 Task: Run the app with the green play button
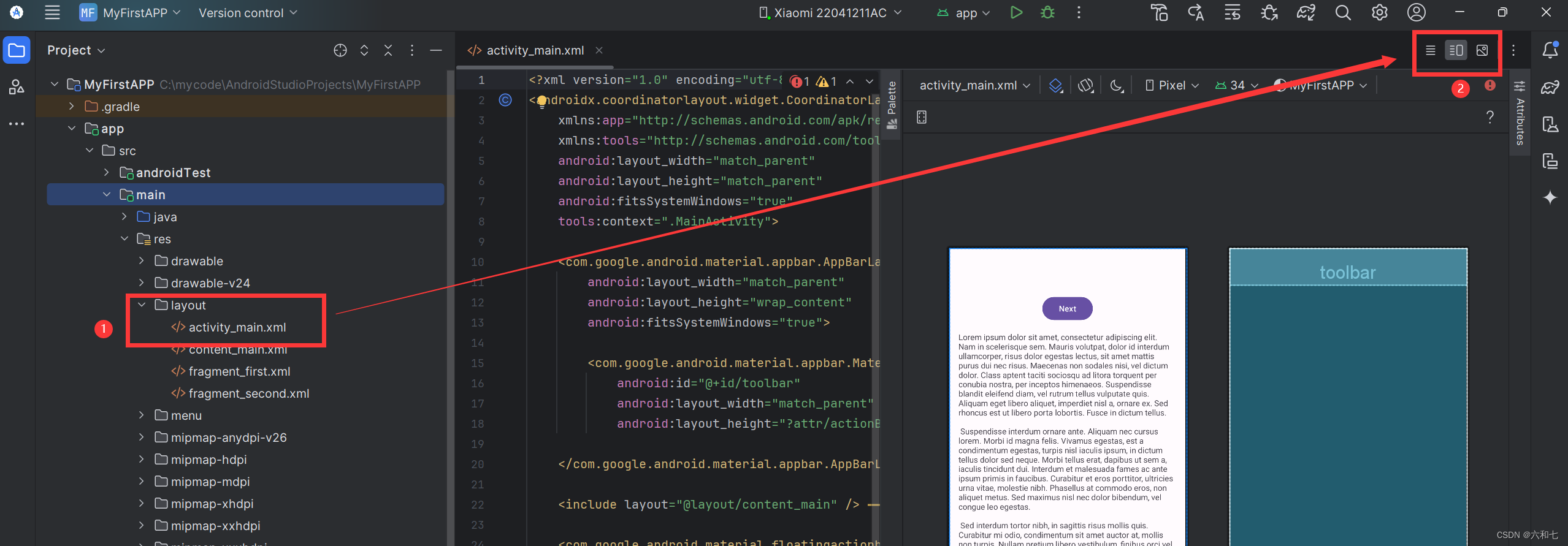point(1016,12)
